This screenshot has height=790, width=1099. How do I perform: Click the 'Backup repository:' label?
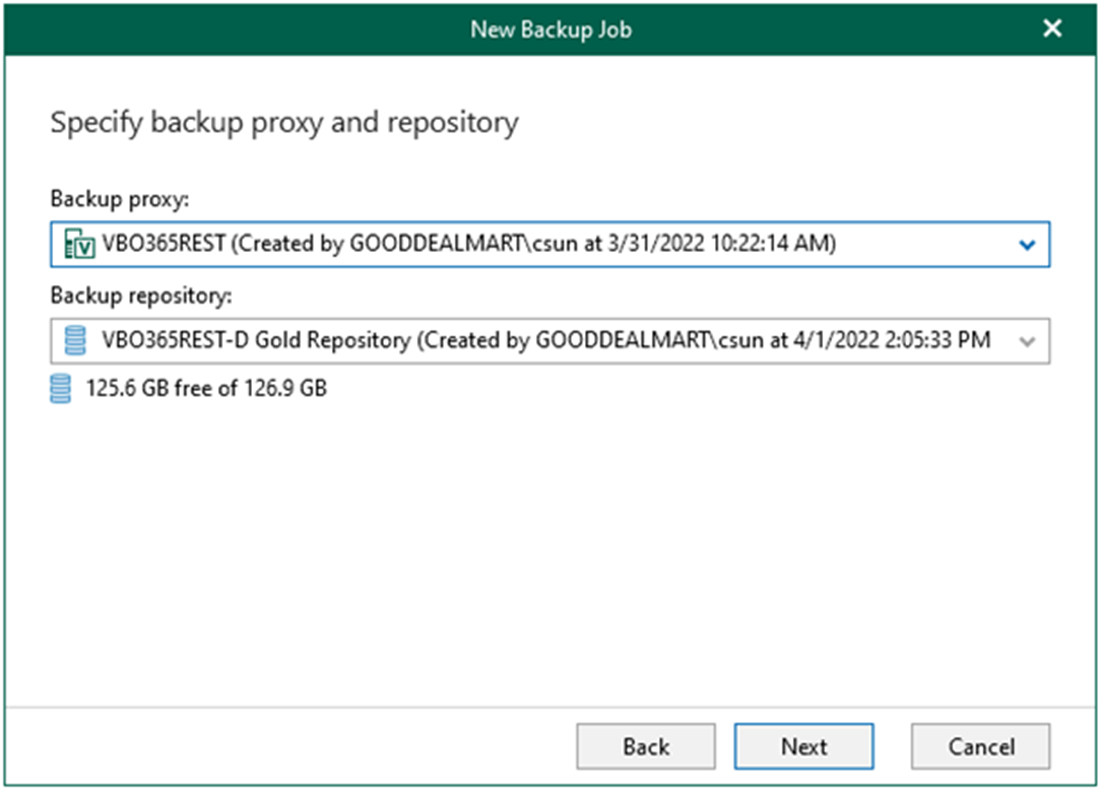(x=141, y=296)
